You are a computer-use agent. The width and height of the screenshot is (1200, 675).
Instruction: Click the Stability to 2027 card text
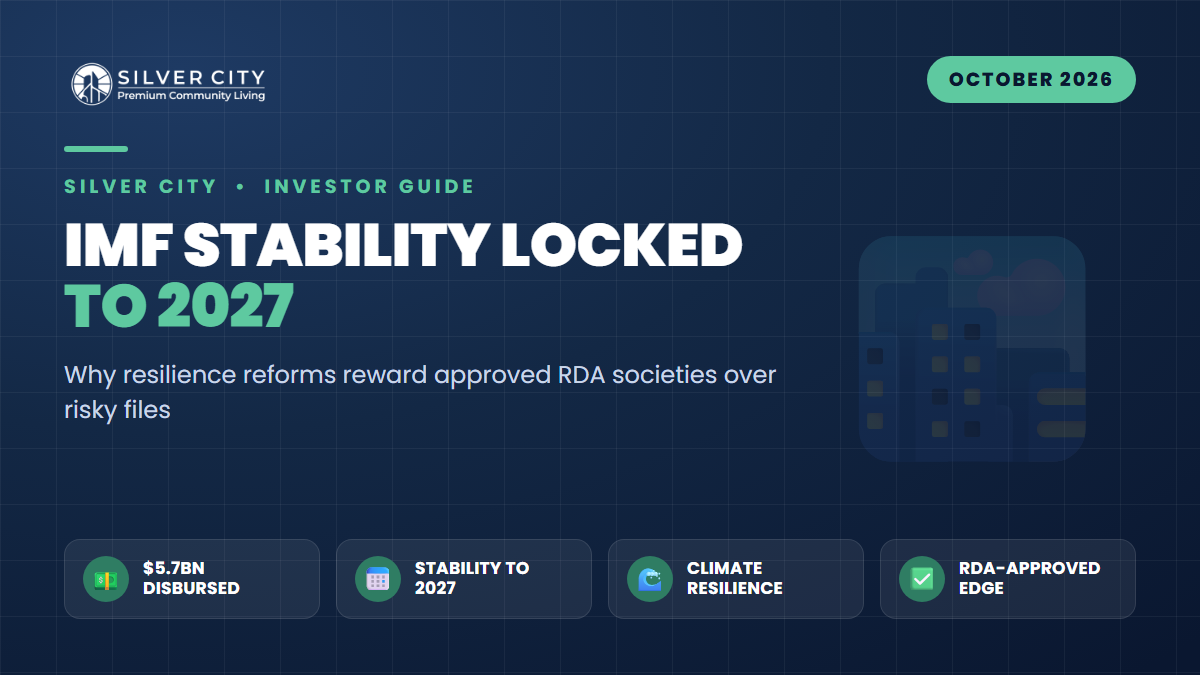[472, 578]
